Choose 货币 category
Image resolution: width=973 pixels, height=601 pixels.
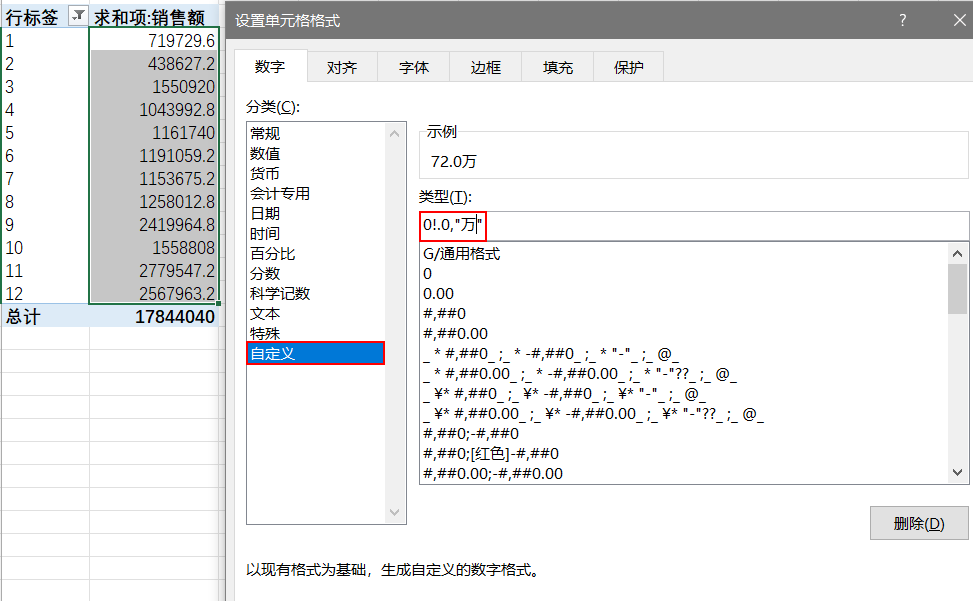[x=316, y=174]
